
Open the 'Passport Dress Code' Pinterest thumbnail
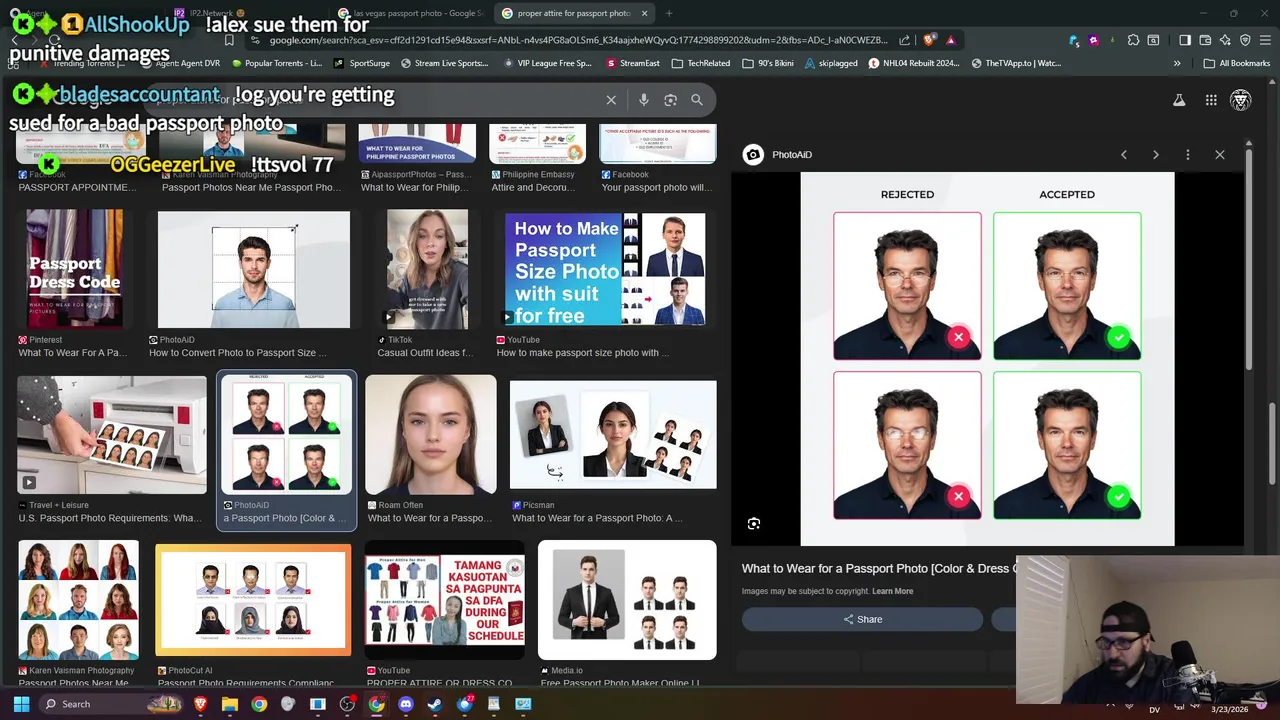pos(75,270)
